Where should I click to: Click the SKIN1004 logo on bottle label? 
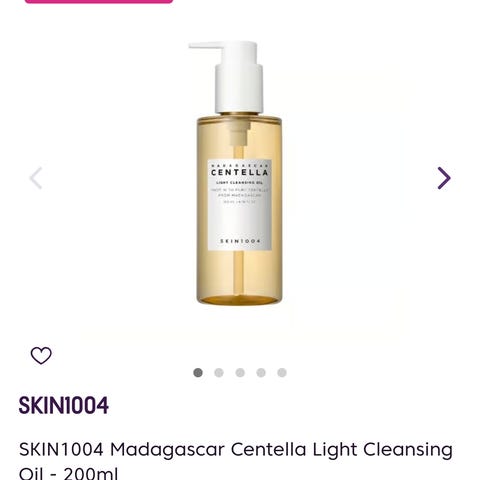240,241
